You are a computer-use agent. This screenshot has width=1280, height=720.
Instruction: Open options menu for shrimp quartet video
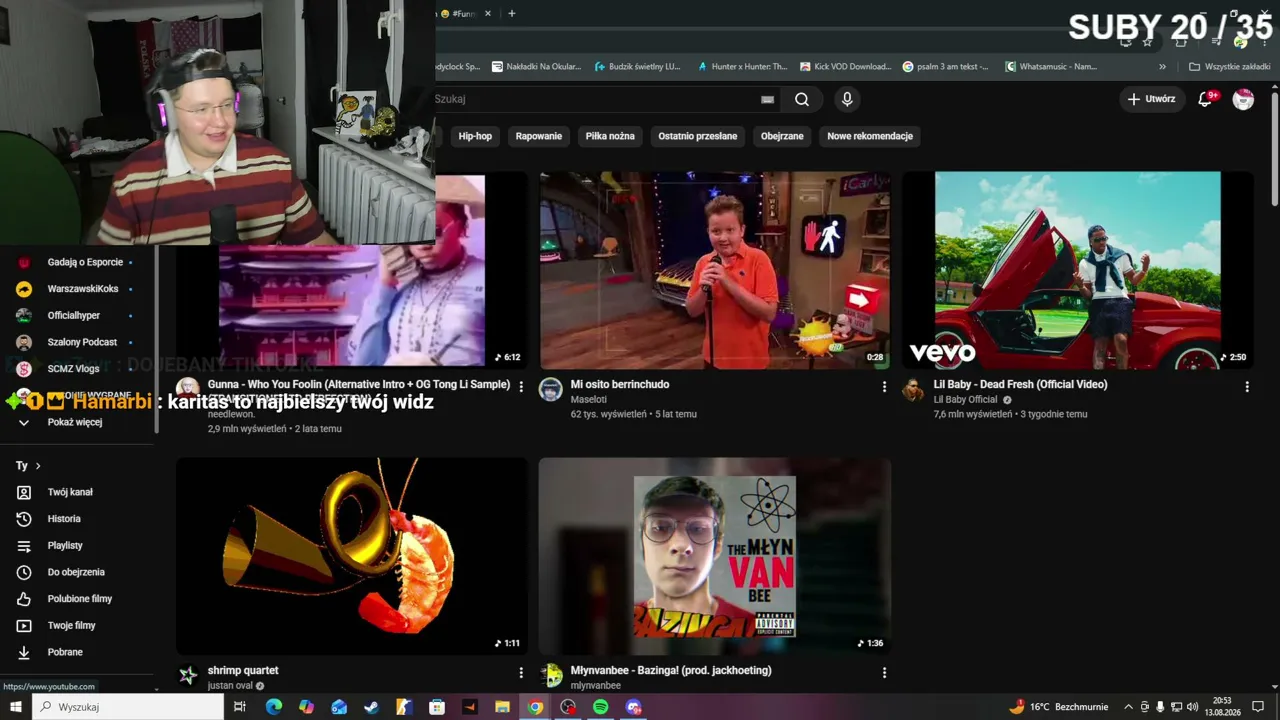click(521, 673)
